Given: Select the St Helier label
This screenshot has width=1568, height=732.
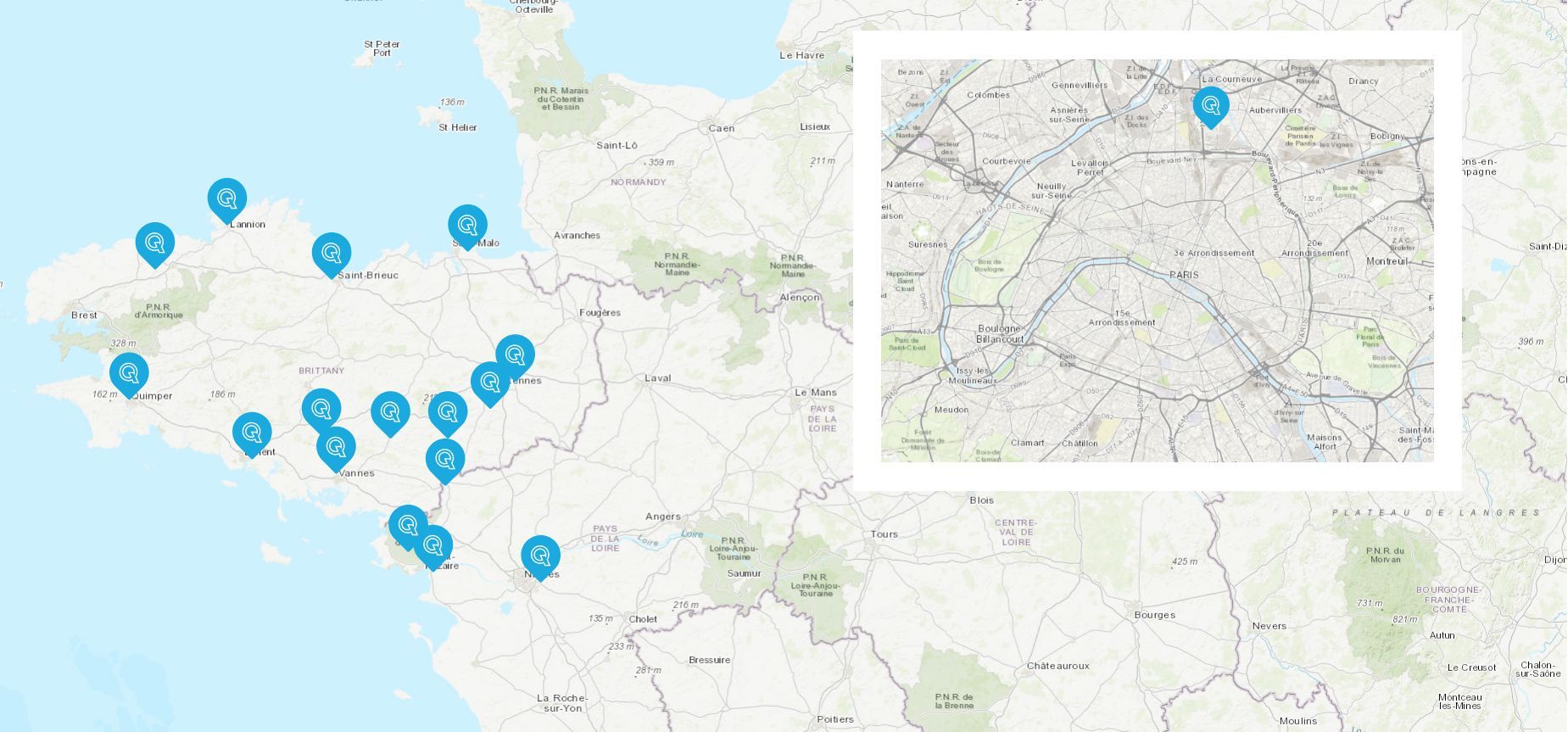Looking at the screenshot, I should point(458,127).
